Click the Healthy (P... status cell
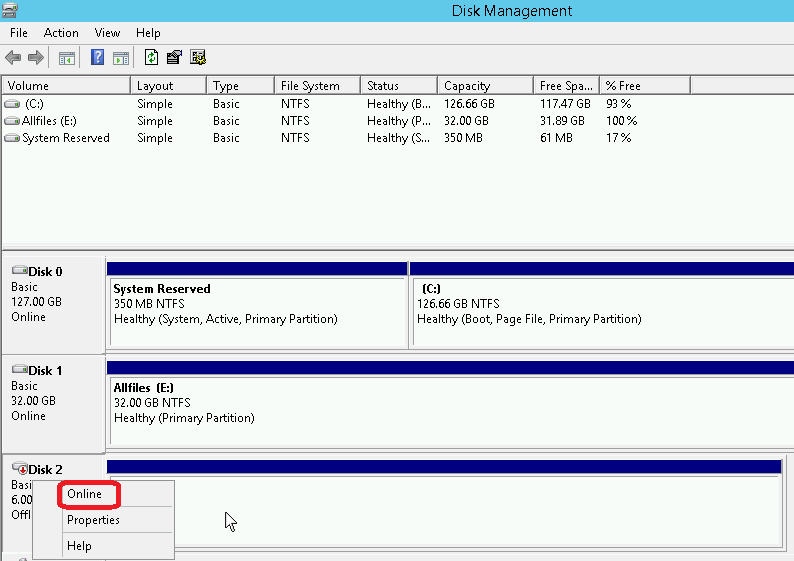Viewport: 794px width, 561px height. 399,121
